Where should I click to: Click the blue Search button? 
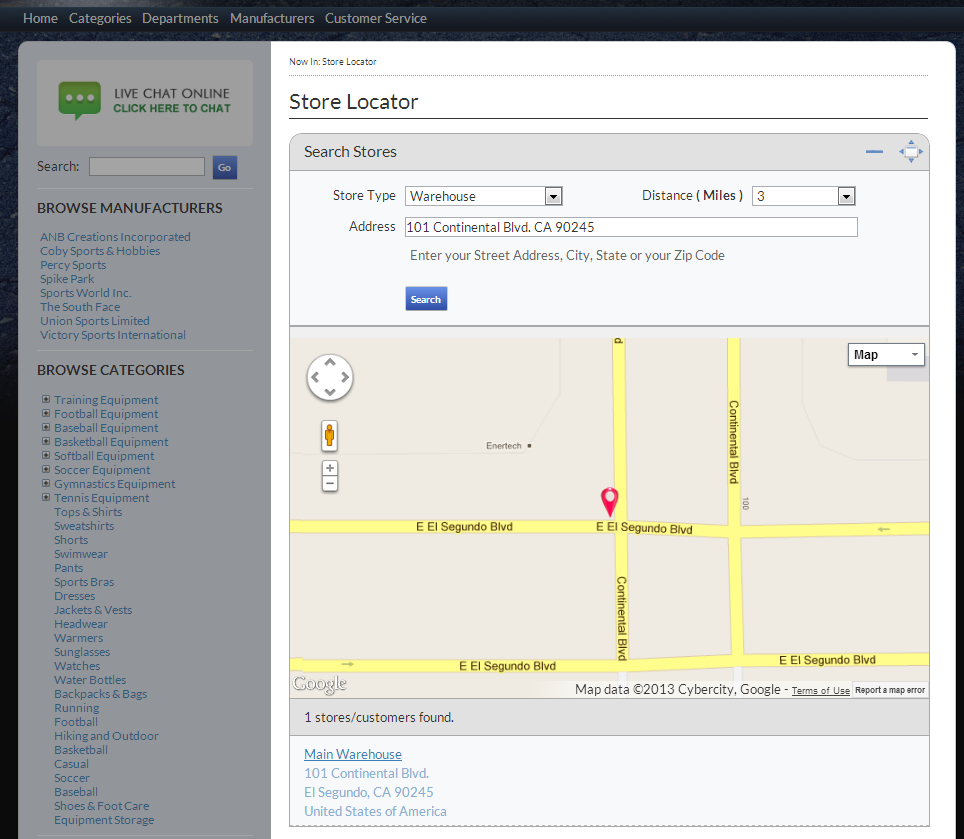point(426,299)
